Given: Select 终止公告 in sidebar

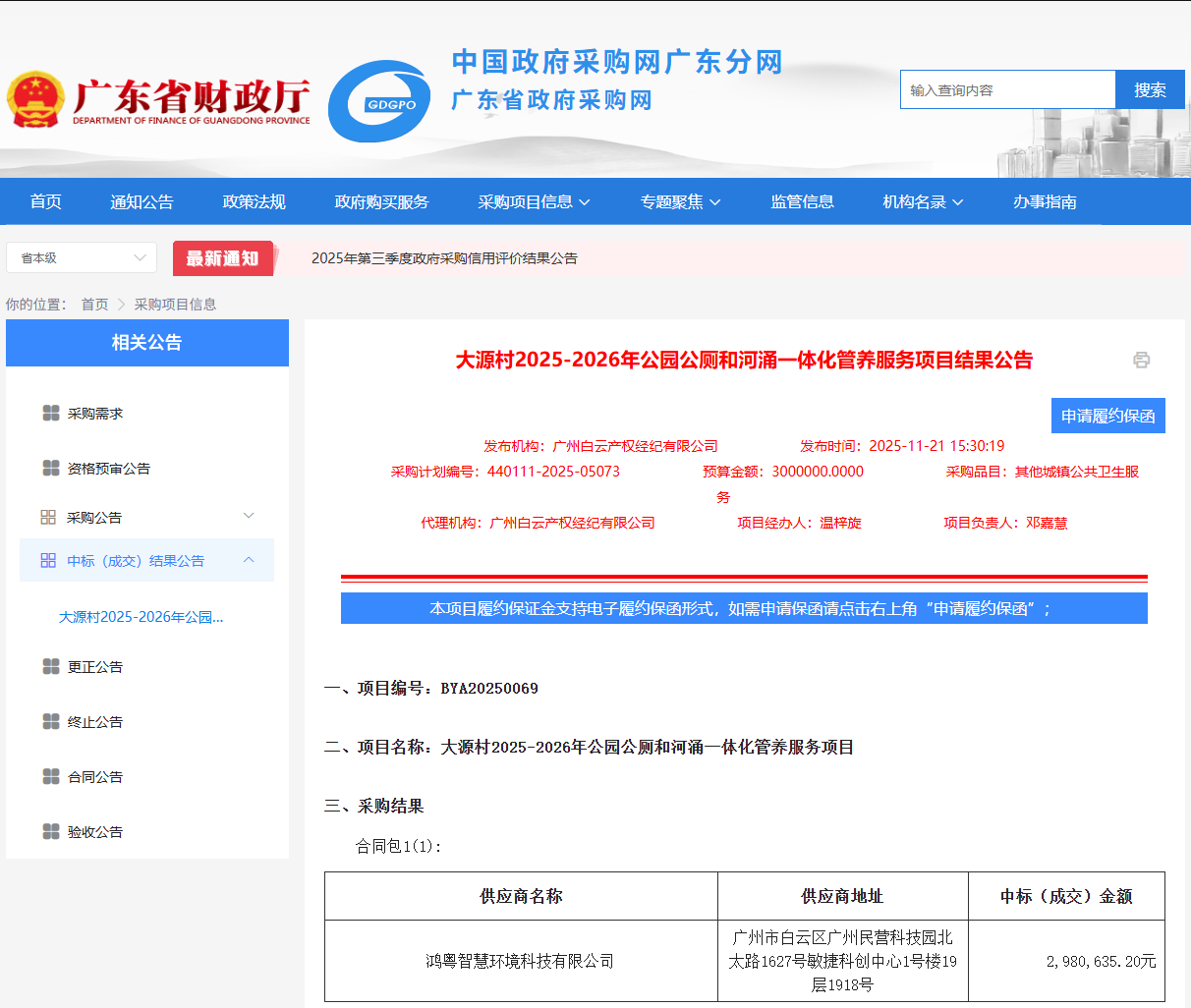Looking at the screenshot, I should pyautogui.click(x=95, y=722).
